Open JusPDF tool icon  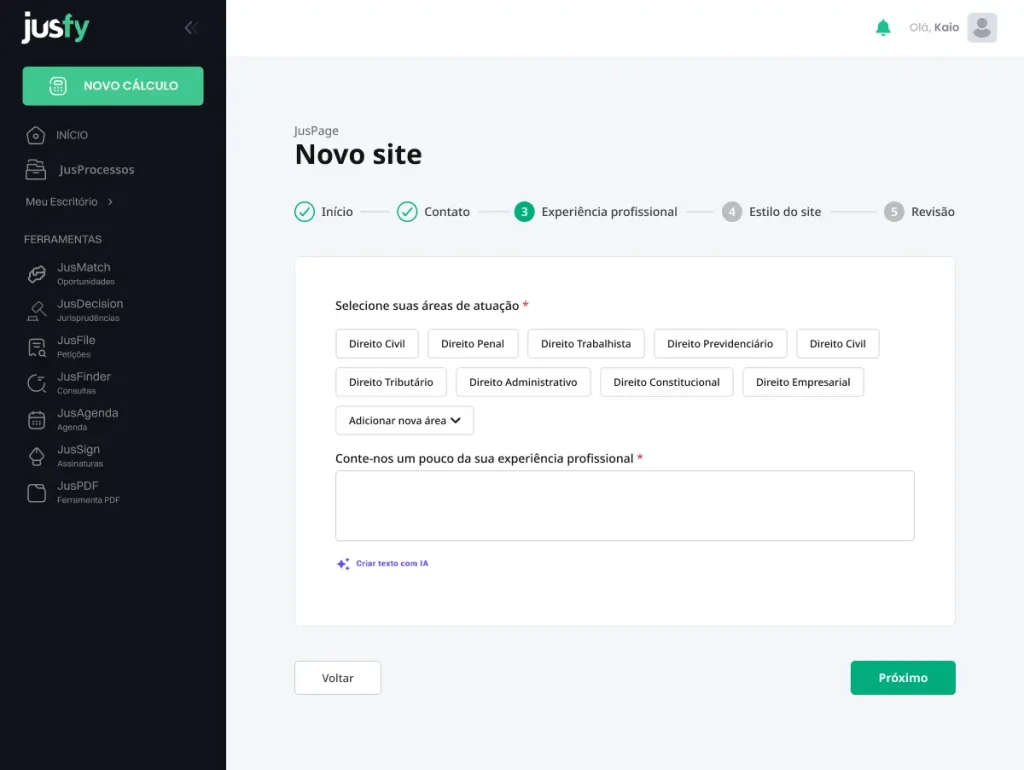[x=37, y=492]
